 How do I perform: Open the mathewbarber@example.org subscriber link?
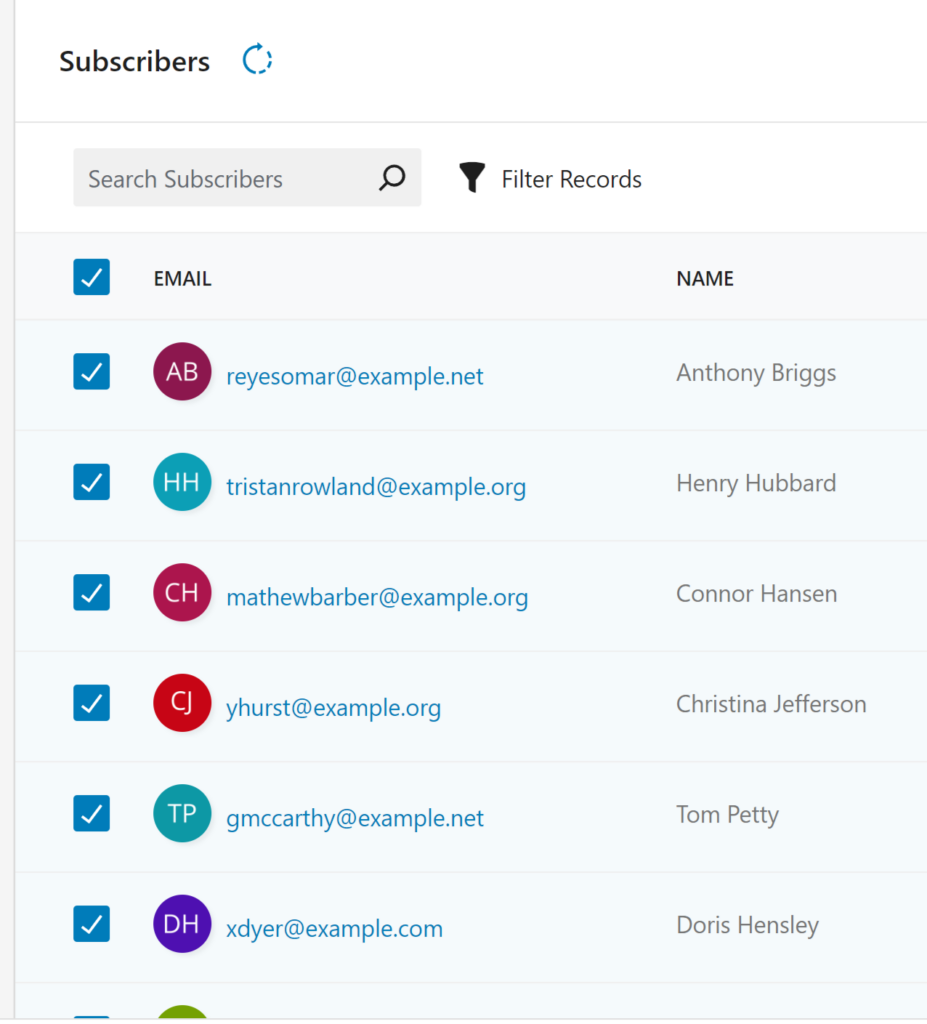pos(377,597)
